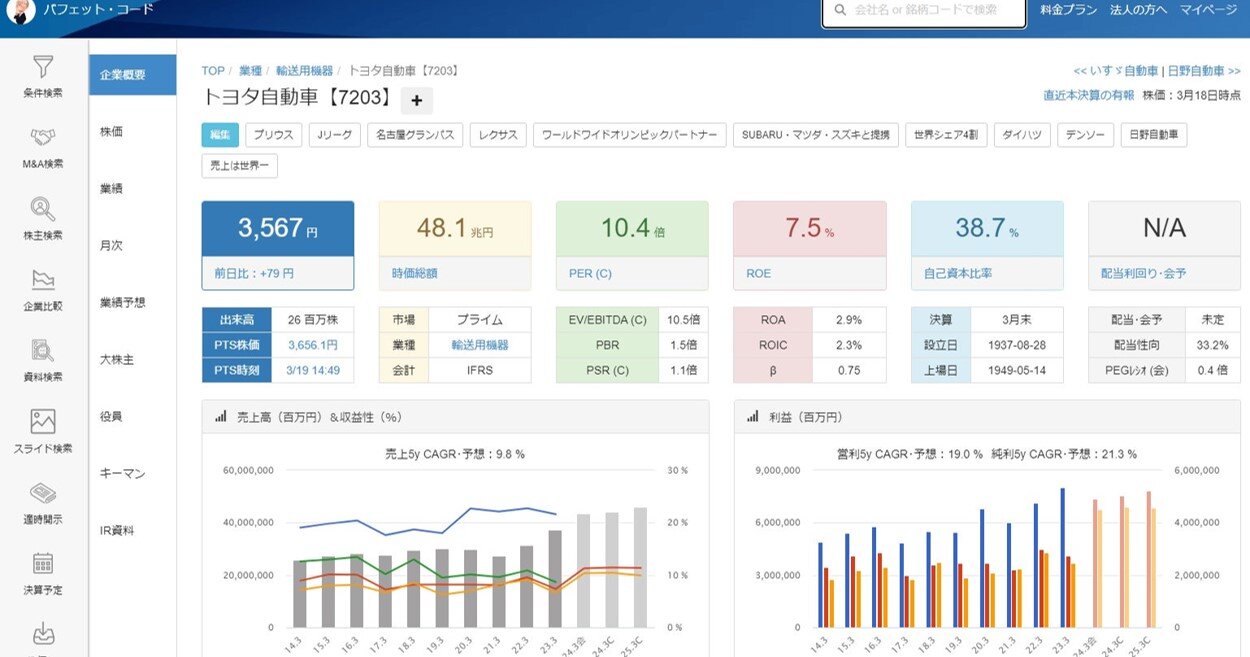The height and width of the screenshot is (657, 1250).
Task: Open 輸送用機器 link in 業種 row
Action: click(x=480, y=345)
